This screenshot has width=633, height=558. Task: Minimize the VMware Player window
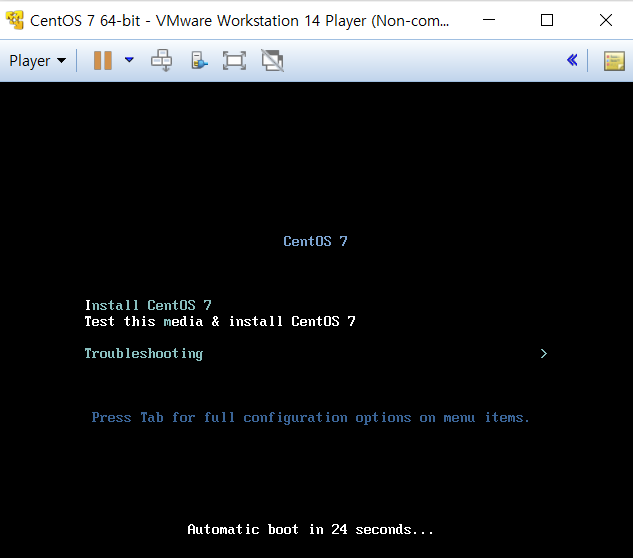489,20
